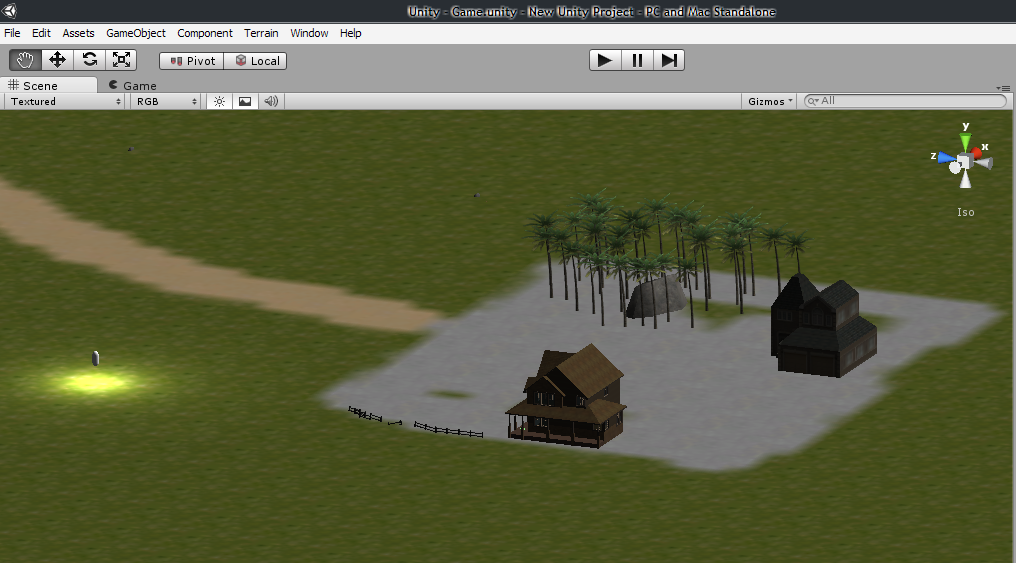This screenshot has height=563, width=1016.
Task: Open the Terrain menu
Action: click(x=261, y=33)
